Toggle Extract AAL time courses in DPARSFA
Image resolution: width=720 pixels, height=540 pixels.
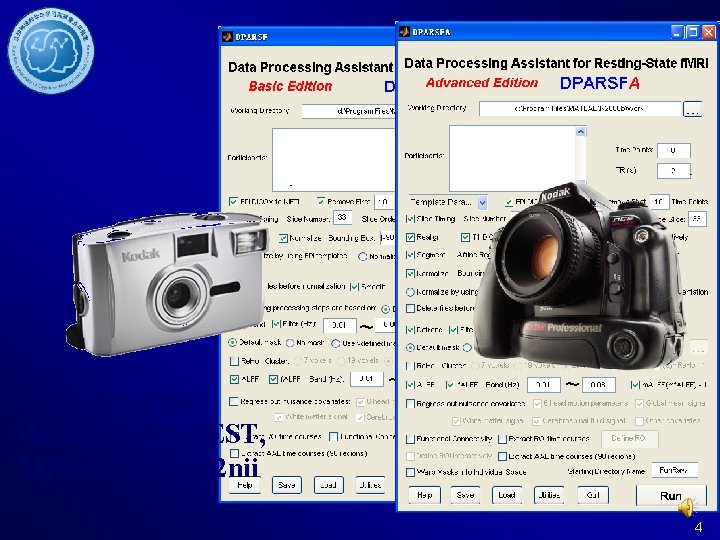coord(502,456)
